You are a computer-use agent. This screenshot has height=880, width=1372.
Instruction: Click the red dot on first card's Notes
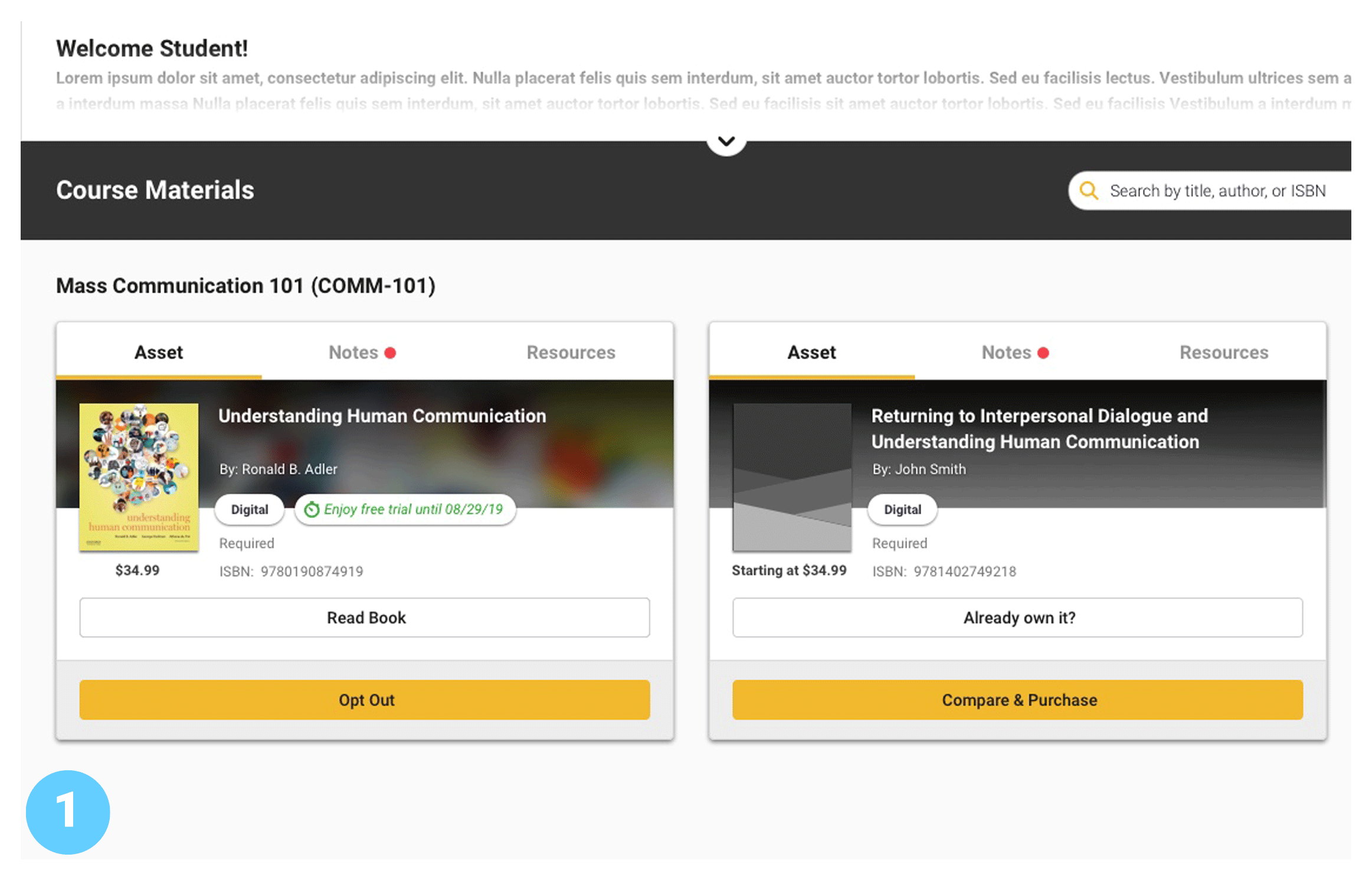[x=390, y=353]
